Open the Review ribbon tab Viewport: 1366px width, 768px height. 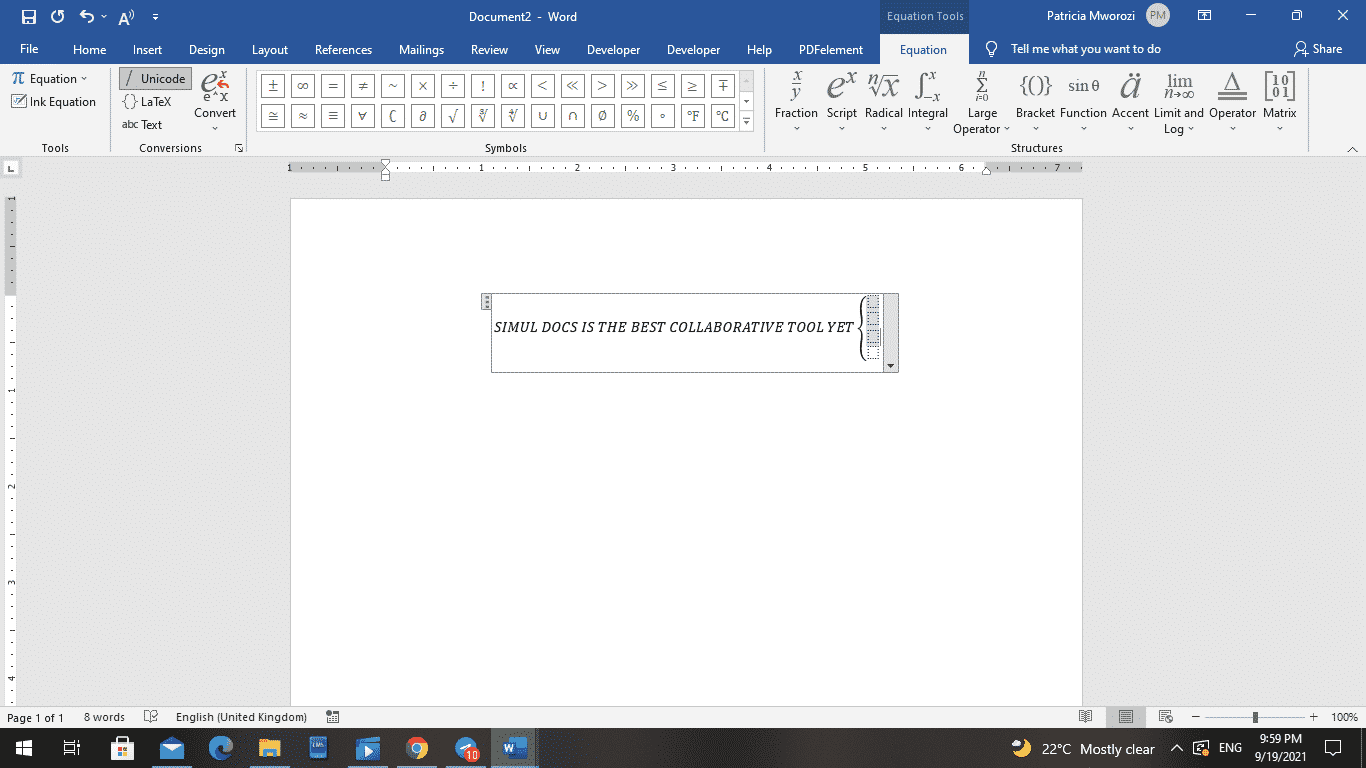489,49
